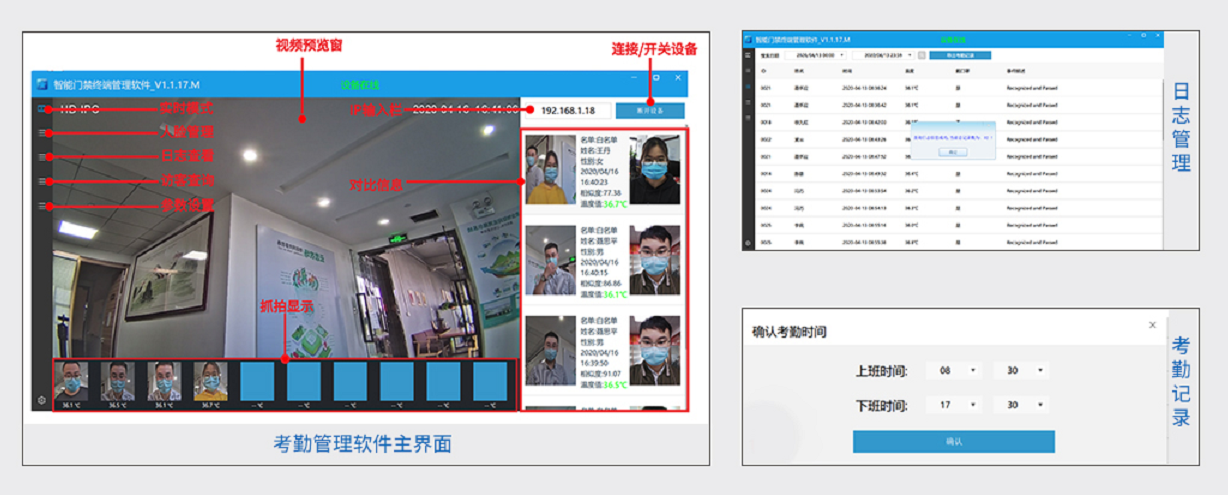Open the face management (人脸管理) sidebar icon
This screenshot has width=1228, height=495.
42,132
